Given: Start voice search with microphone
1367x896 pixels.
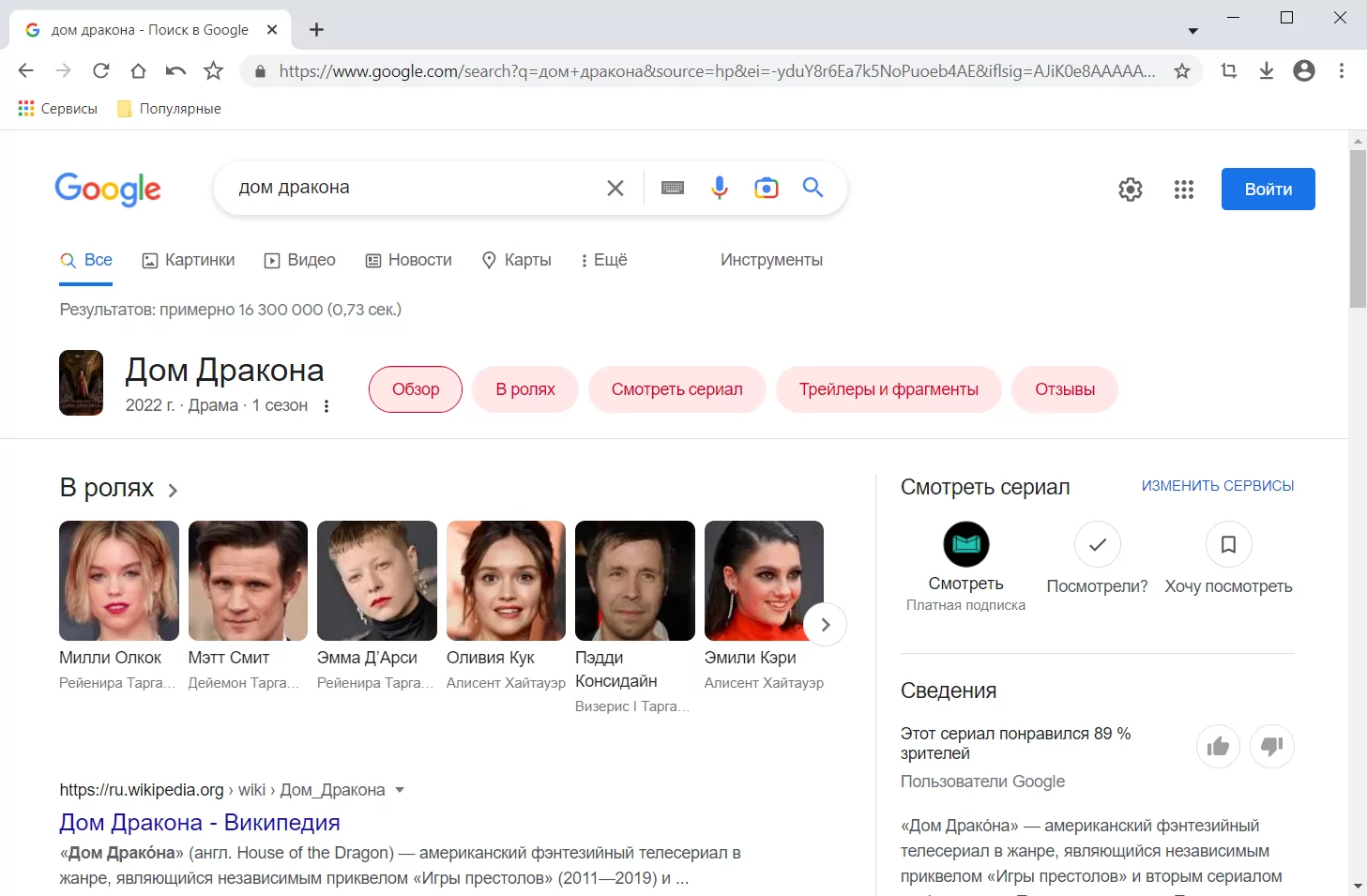Looking at the screenshot, I should [720, 188].
